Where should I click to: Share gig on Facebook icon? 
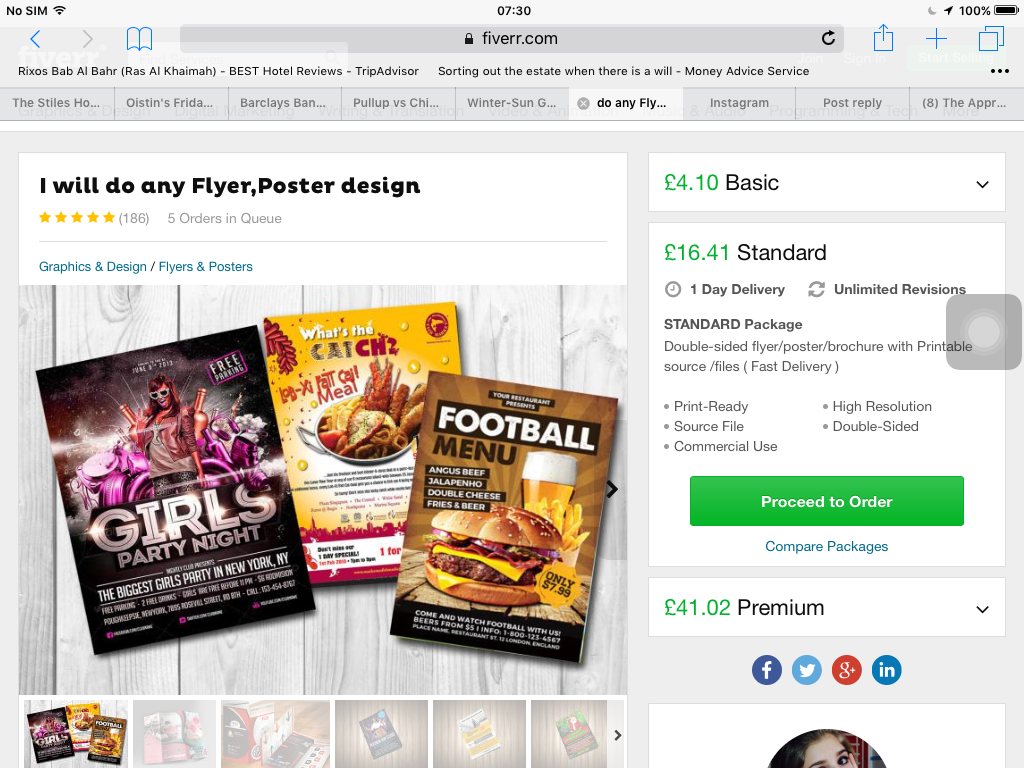click(767, 670)
